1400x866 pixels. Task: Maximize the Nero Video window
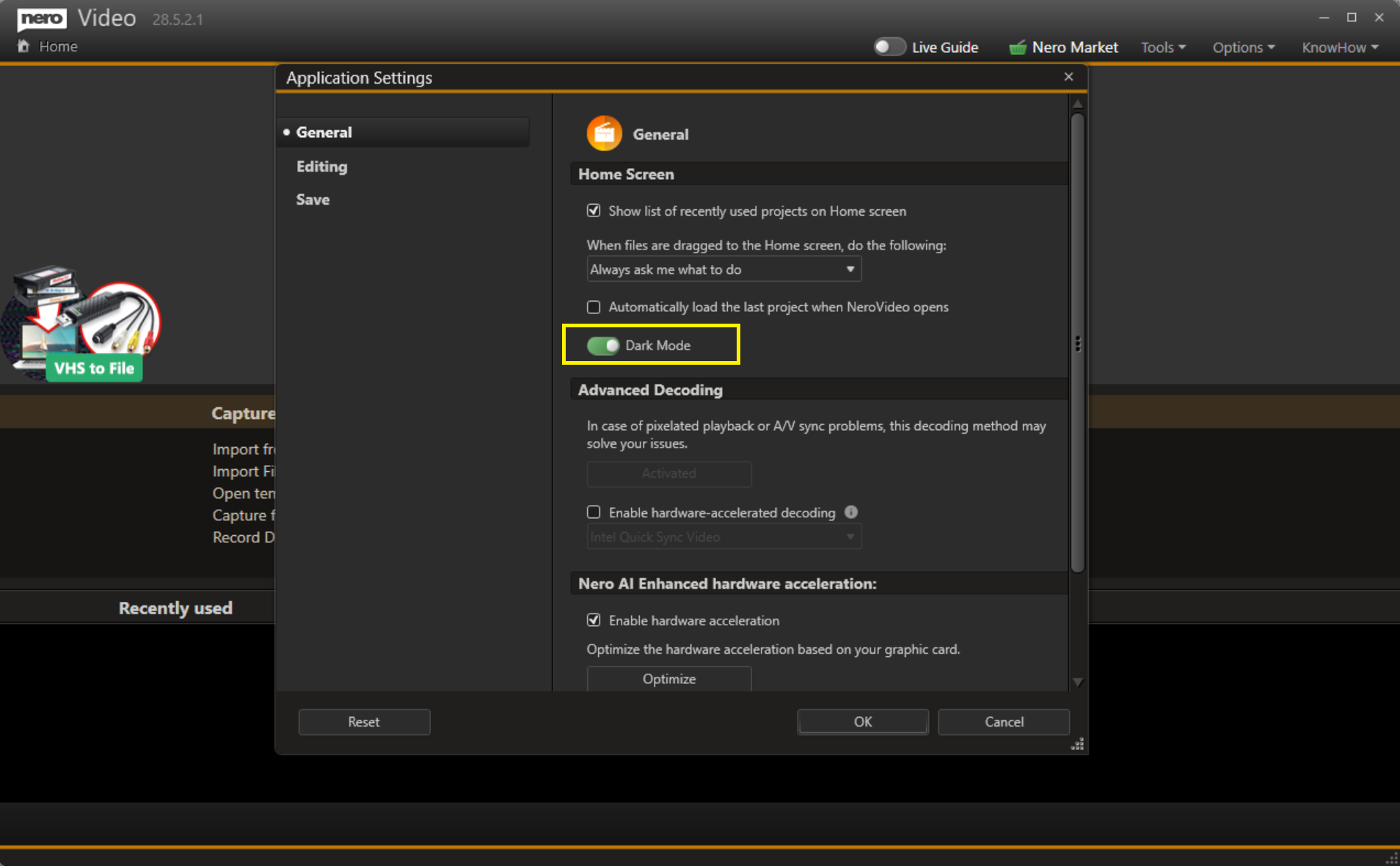click(1352, 18)
